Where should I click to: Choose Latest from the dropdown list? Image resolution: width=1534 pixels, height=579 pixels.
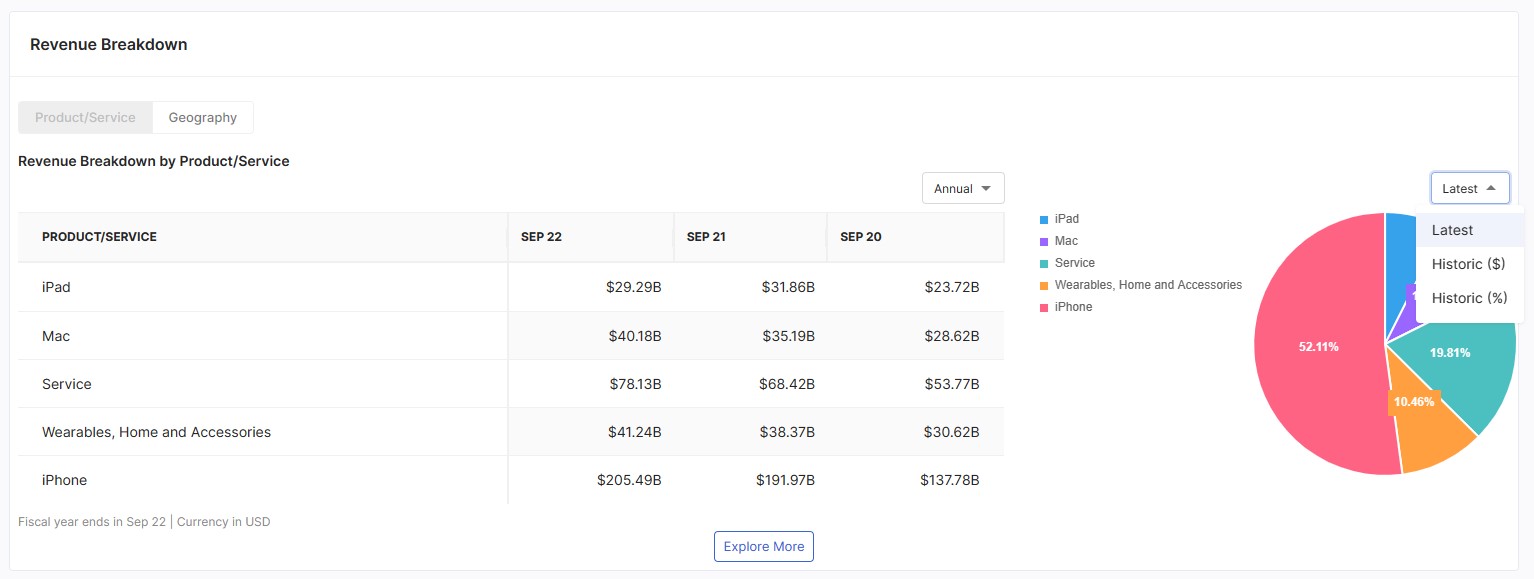pos(1469,230)
